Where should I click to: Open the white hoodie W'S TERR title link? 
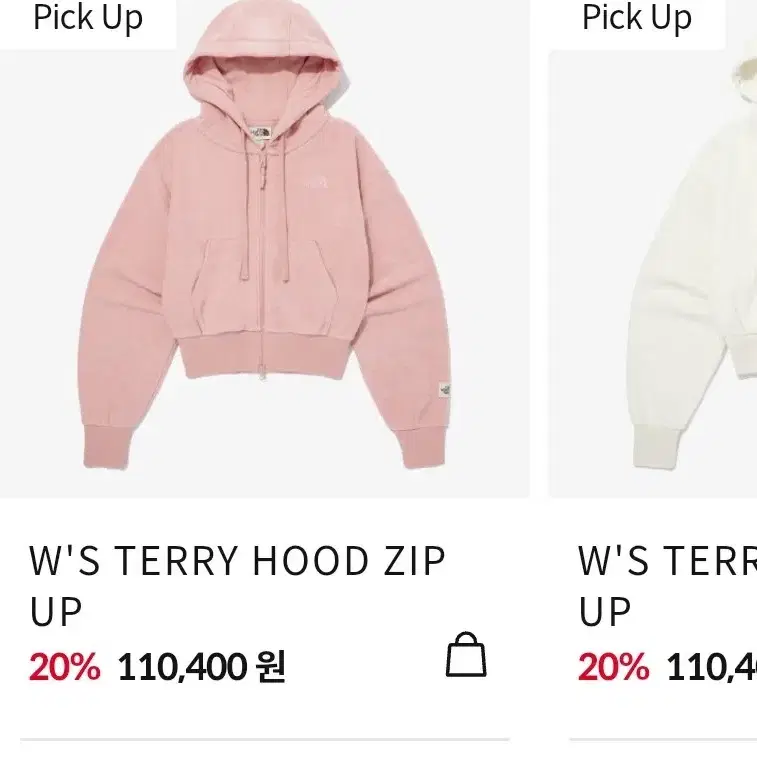point(667,586)
